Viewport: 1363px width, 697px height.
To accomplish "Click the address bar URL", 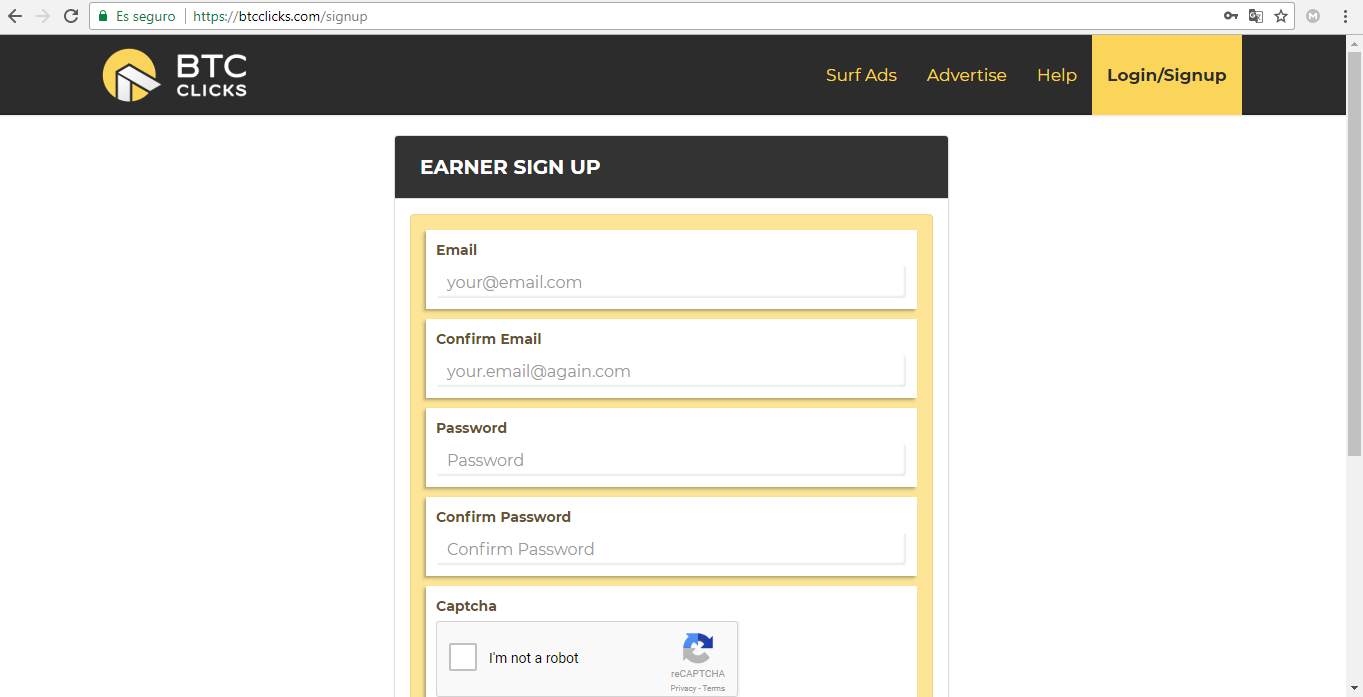I will 280,16.
